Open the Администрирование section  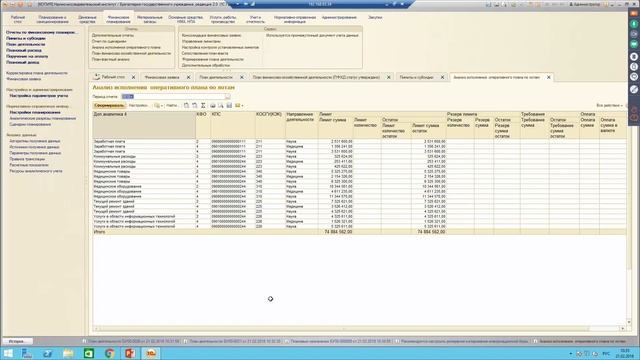click(339, 18)
